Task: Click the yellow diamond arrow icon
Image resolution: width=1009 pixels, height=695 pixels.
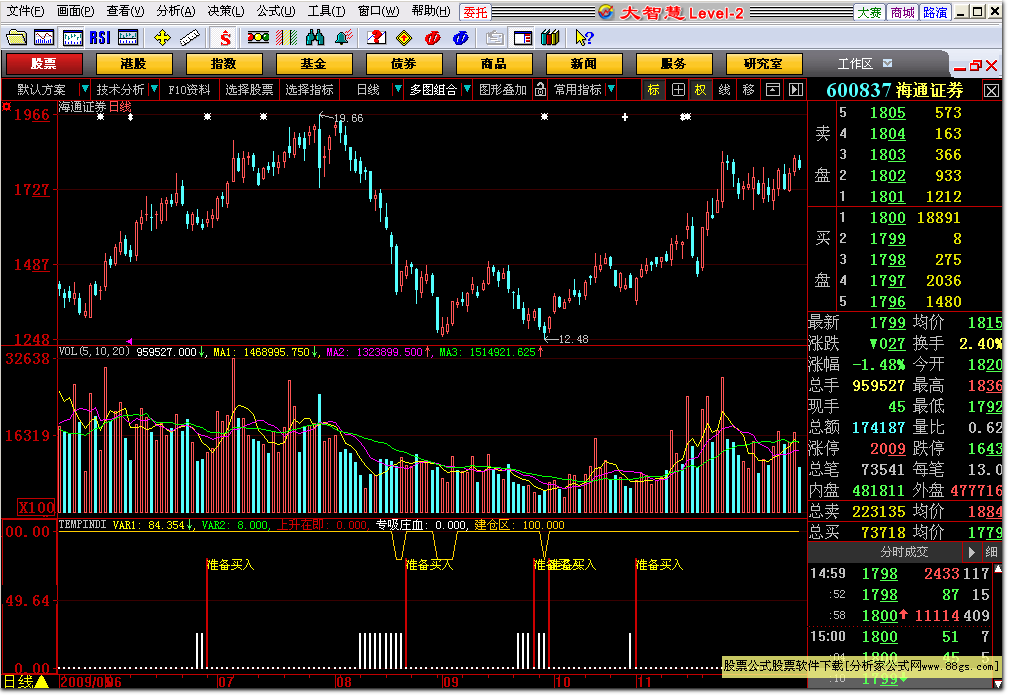Action: click(x=404, y=38)
